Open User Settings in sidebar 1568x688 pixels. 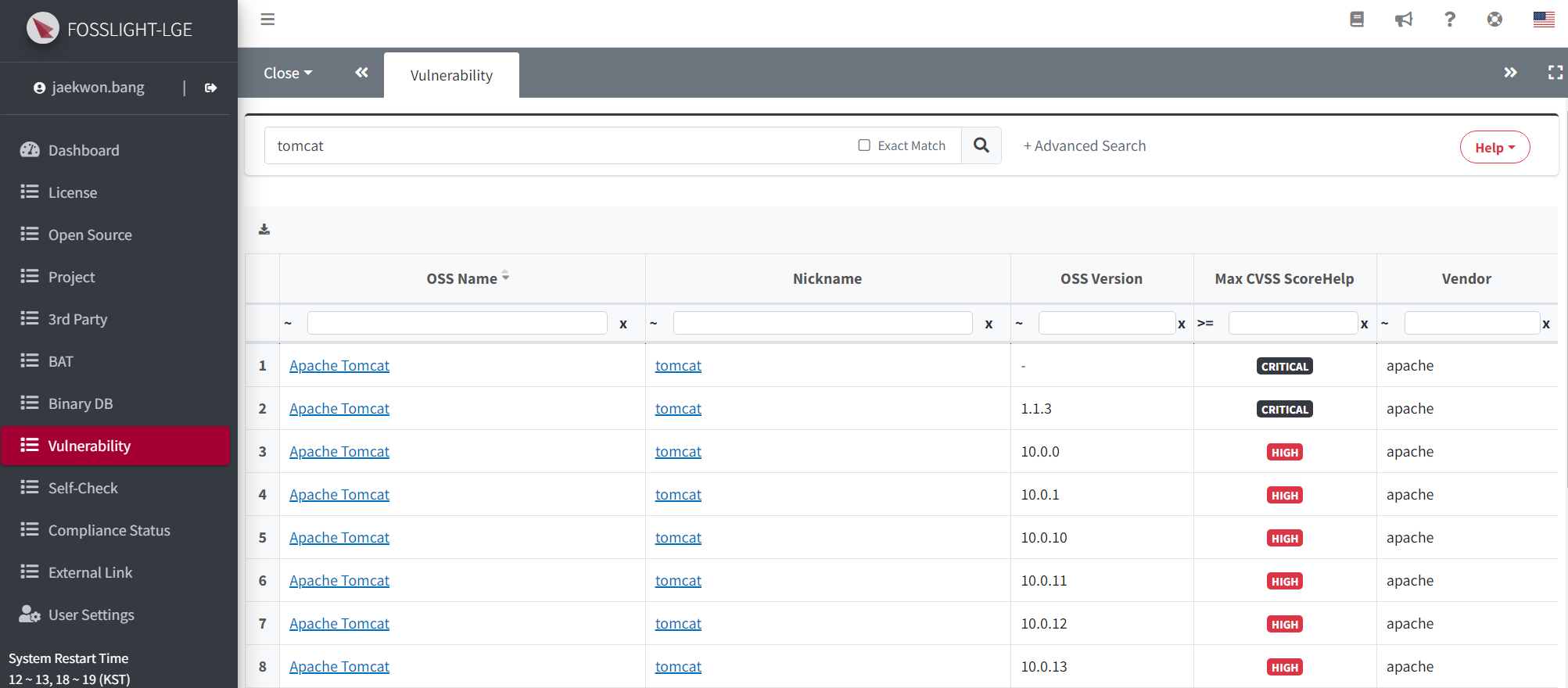116,615
